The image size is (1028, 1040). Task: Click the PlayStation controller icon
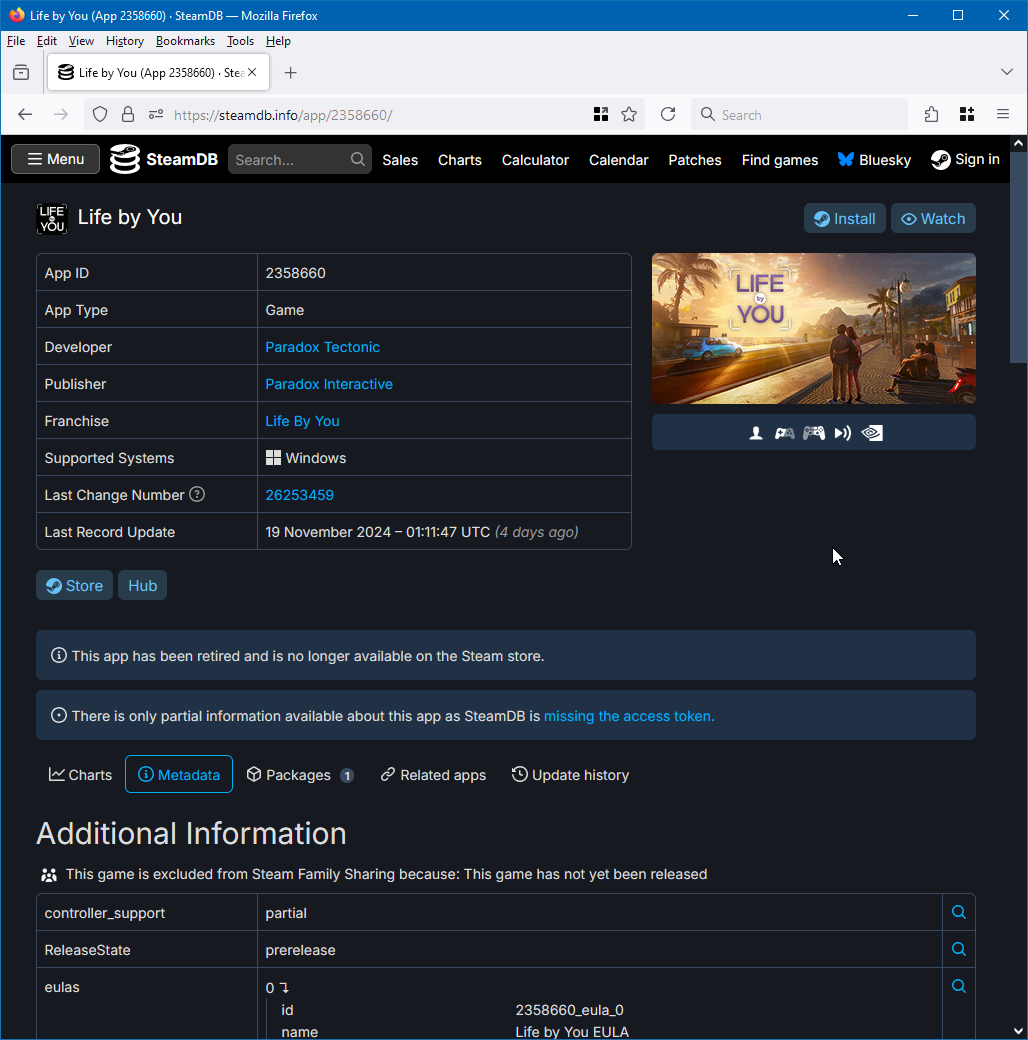pyautogui.click(x=814, y=433)
